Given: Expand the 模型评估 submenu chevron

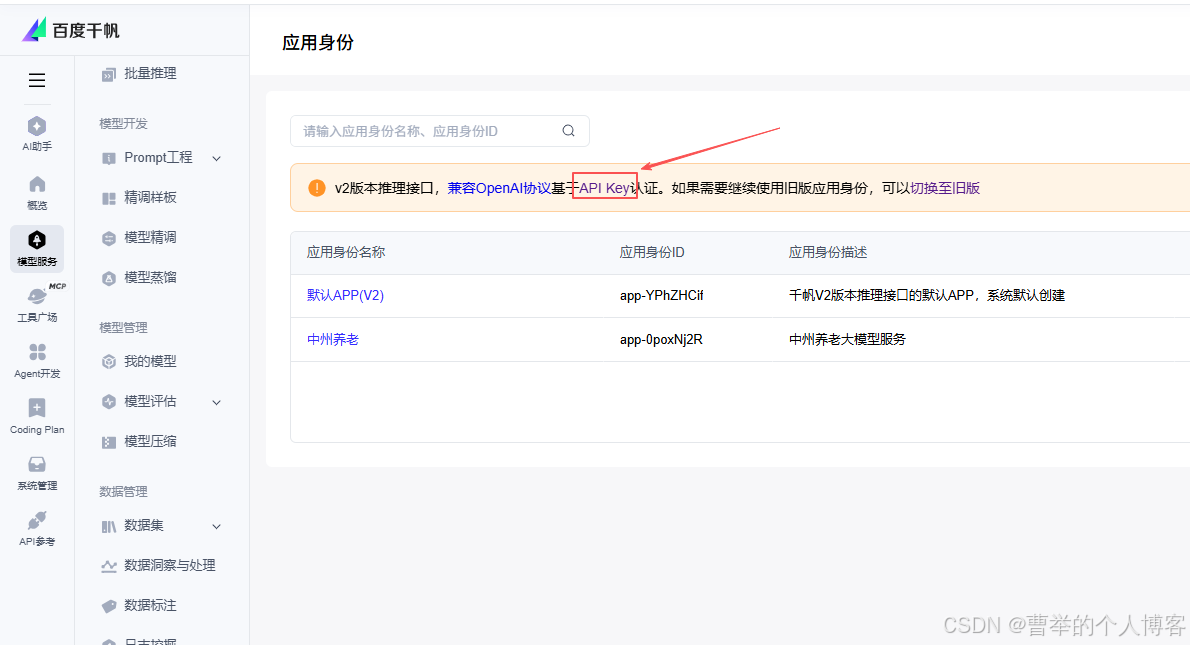Looking at the screenshot, I should 216,402.
